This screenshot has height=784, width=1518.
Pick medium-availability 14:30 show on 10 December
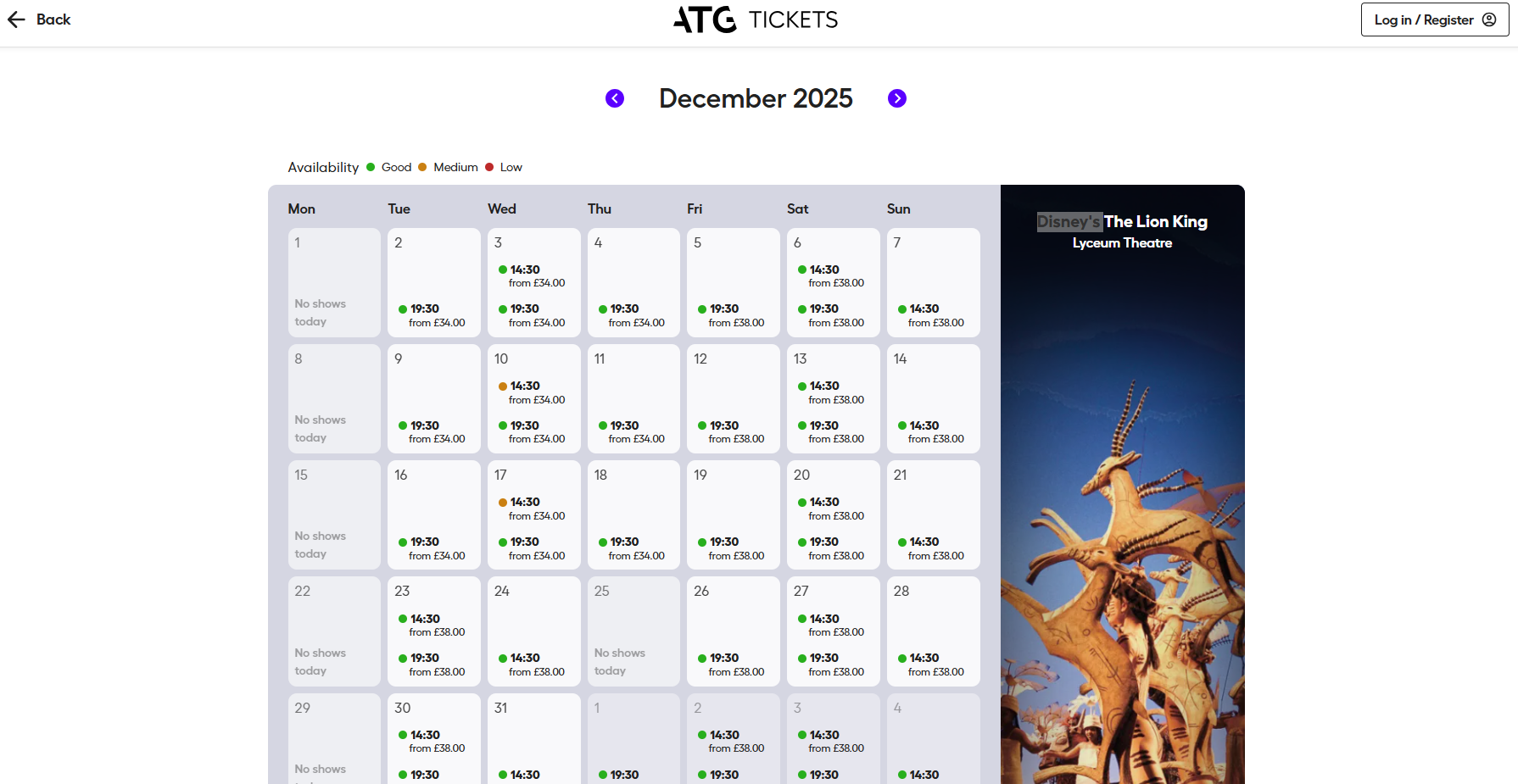(x=532, y=392)
